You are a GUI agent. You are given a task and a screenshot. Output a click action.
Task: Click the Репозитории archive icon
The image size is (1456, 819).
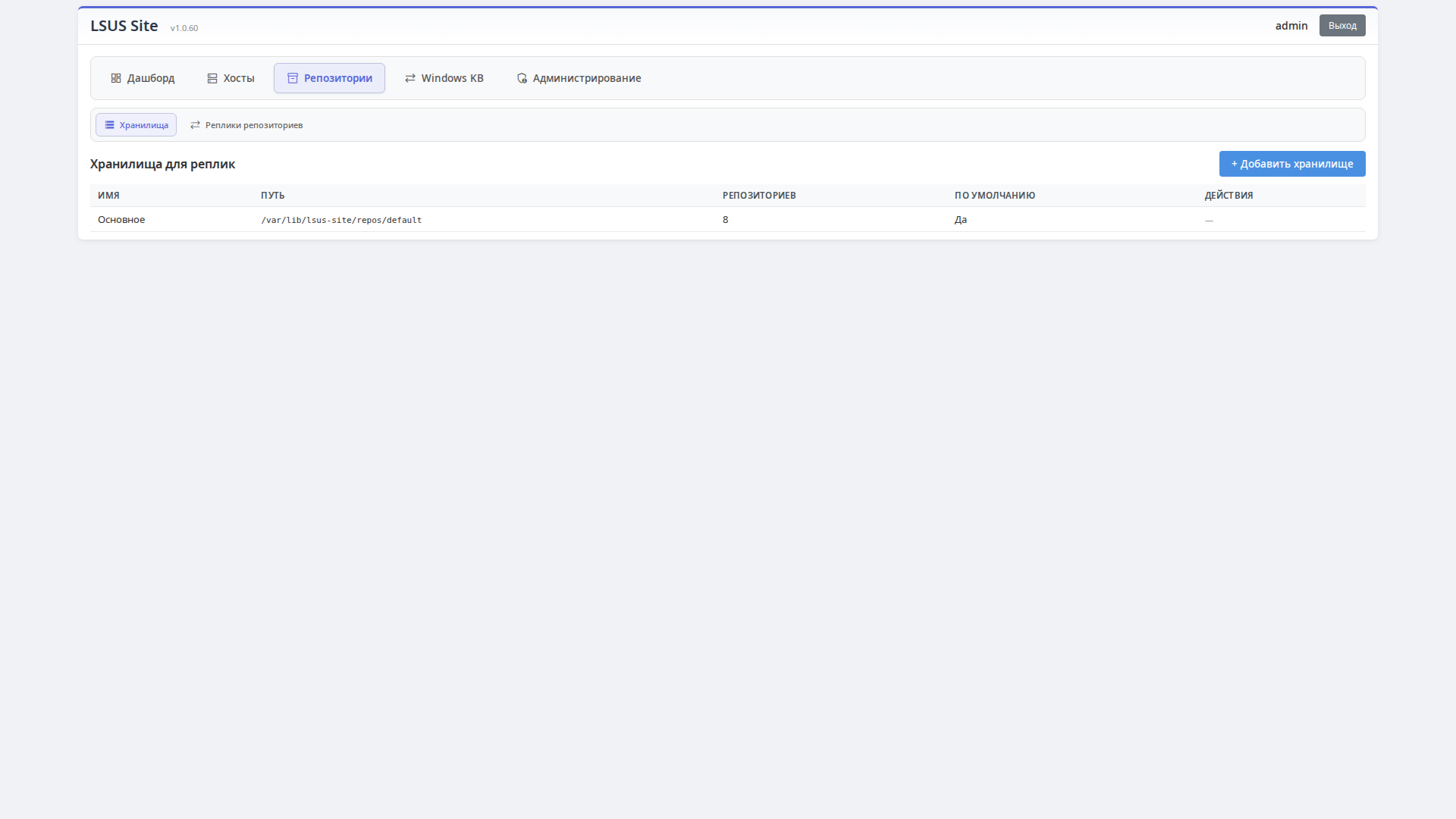[293, 78]
